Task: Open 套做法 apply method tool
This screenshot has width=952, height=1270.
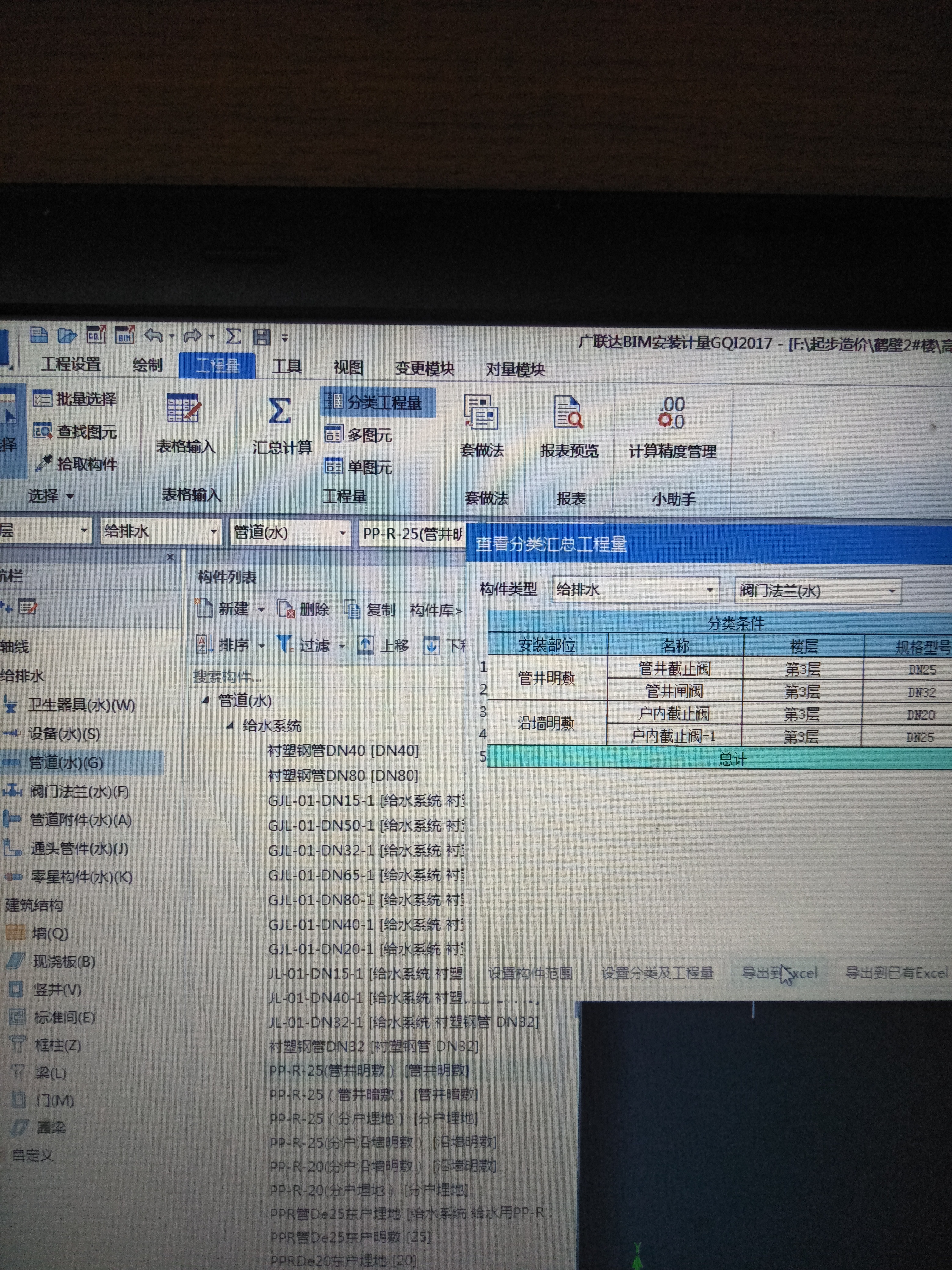Action: [x=481, y=426]
